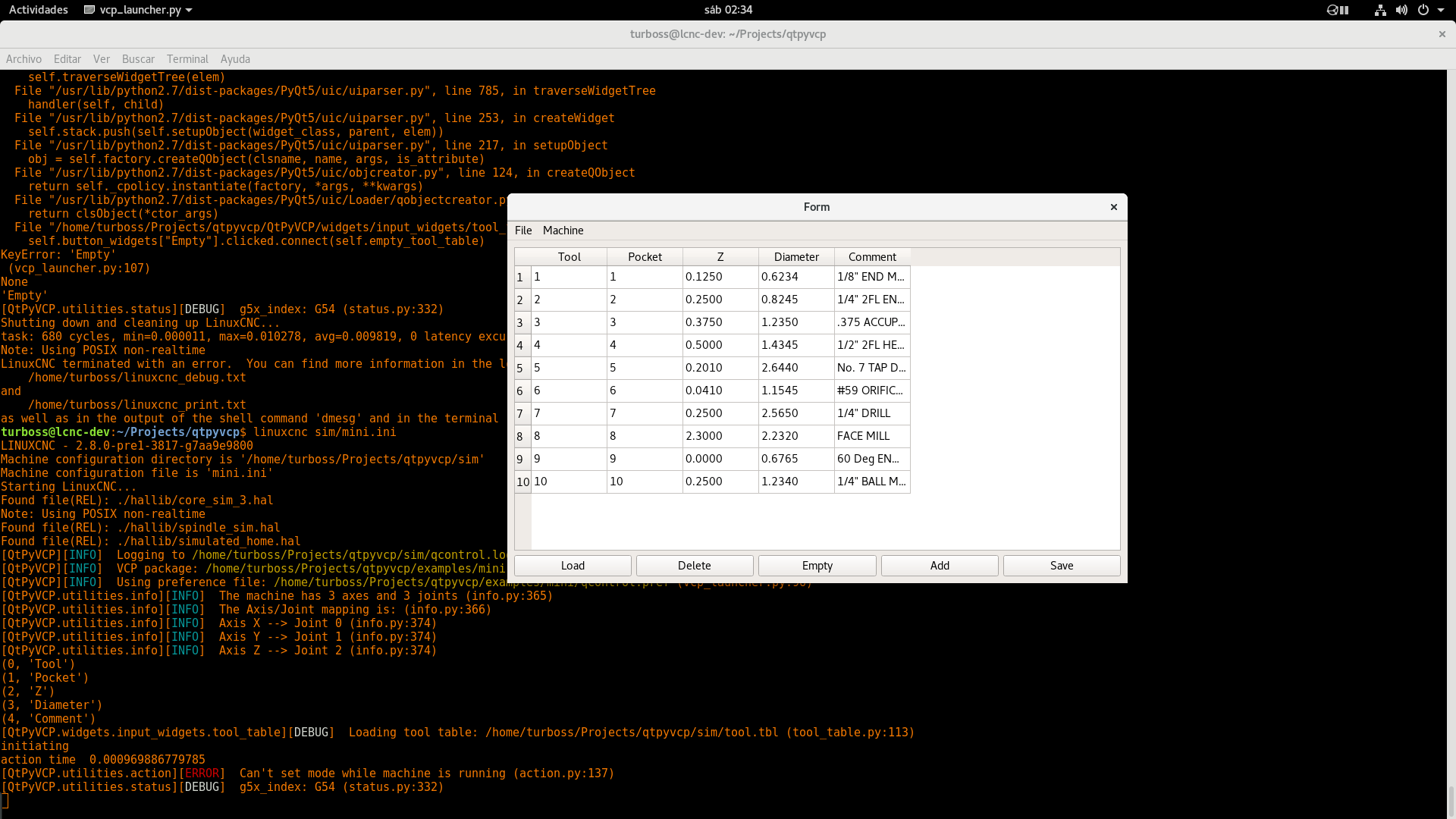
Task: Select Z cell with value 0.0000
Action: pyautogui.click(x=720, y=459)
